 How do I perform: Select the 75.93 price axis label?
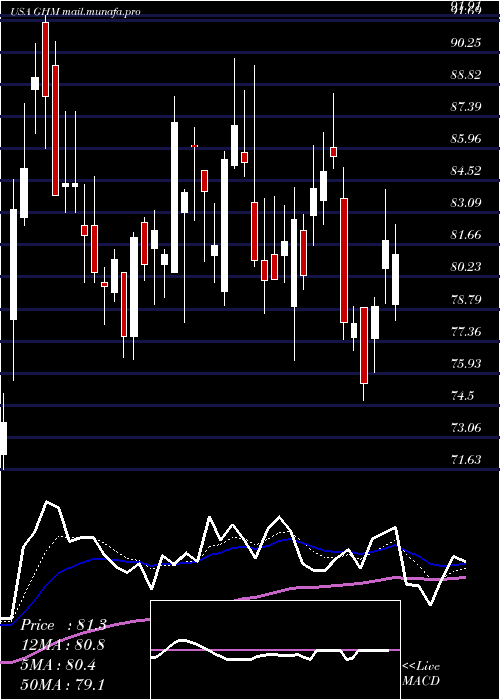pyautogui.click(x=466, y=364)
